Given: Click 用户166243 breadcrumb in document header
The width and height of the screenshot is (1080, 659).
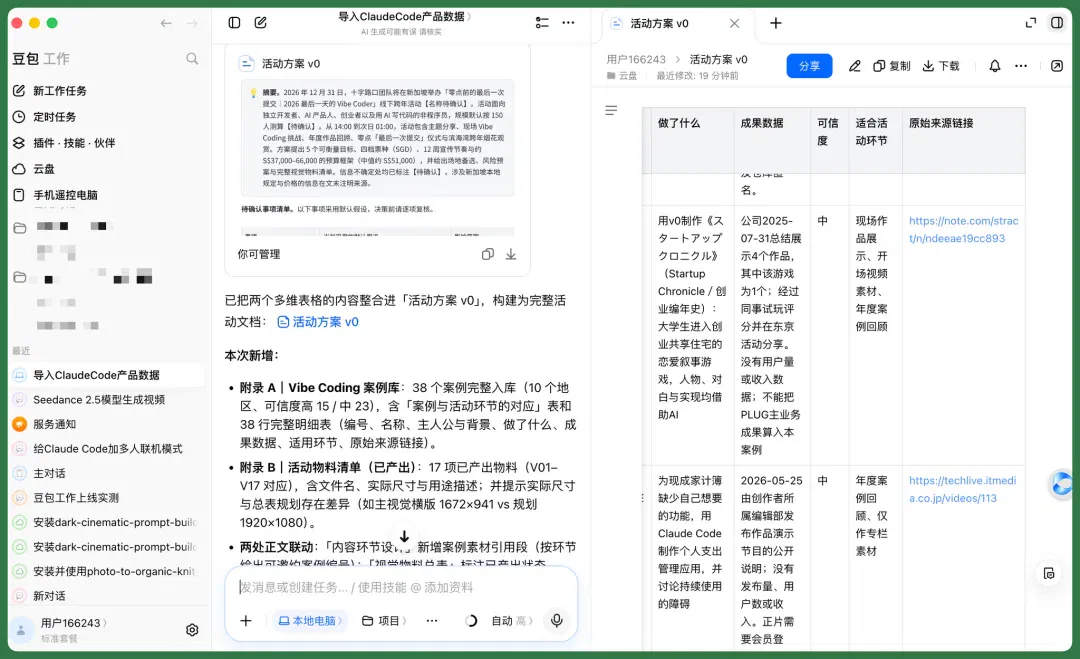Looking at the screenshot, I should click(x=636, y=59).
